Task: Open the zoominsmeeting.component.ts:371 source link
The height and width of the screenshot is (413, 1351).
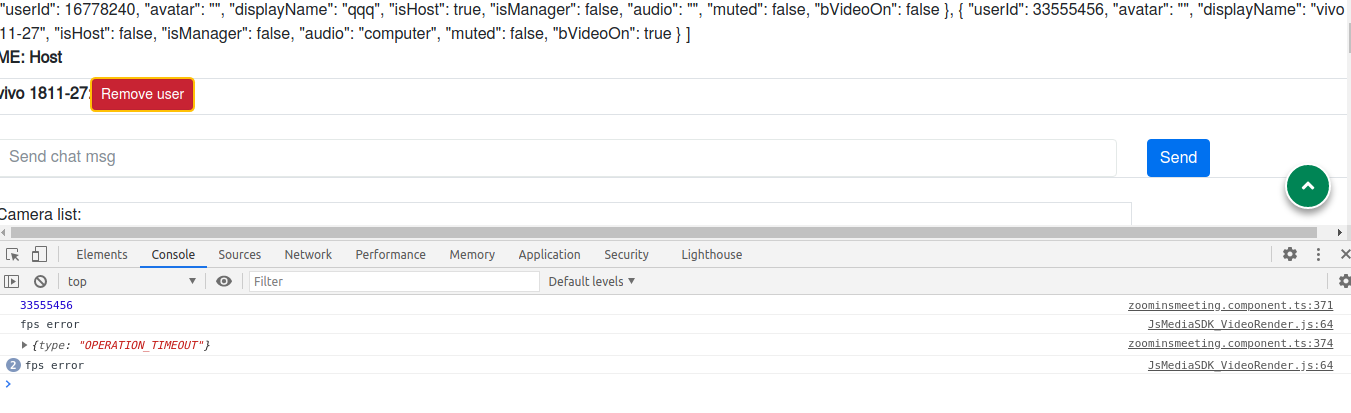Action: tap(1230, 306)
